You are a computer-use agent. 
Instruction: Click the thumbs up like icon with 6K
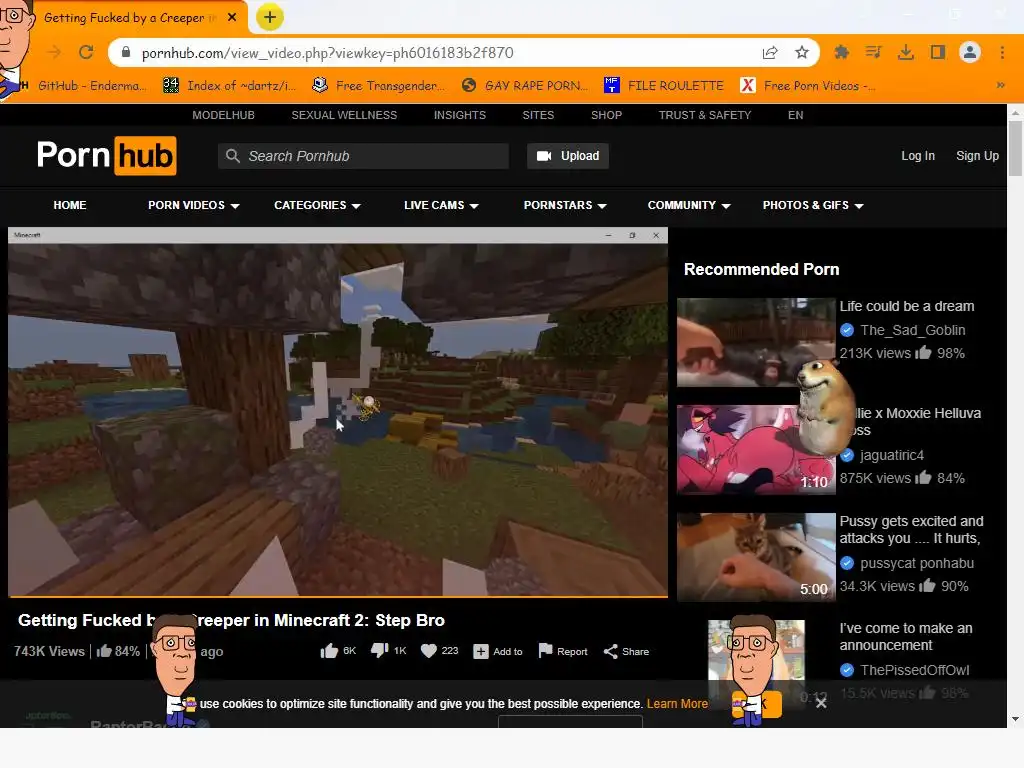point(329,651)
